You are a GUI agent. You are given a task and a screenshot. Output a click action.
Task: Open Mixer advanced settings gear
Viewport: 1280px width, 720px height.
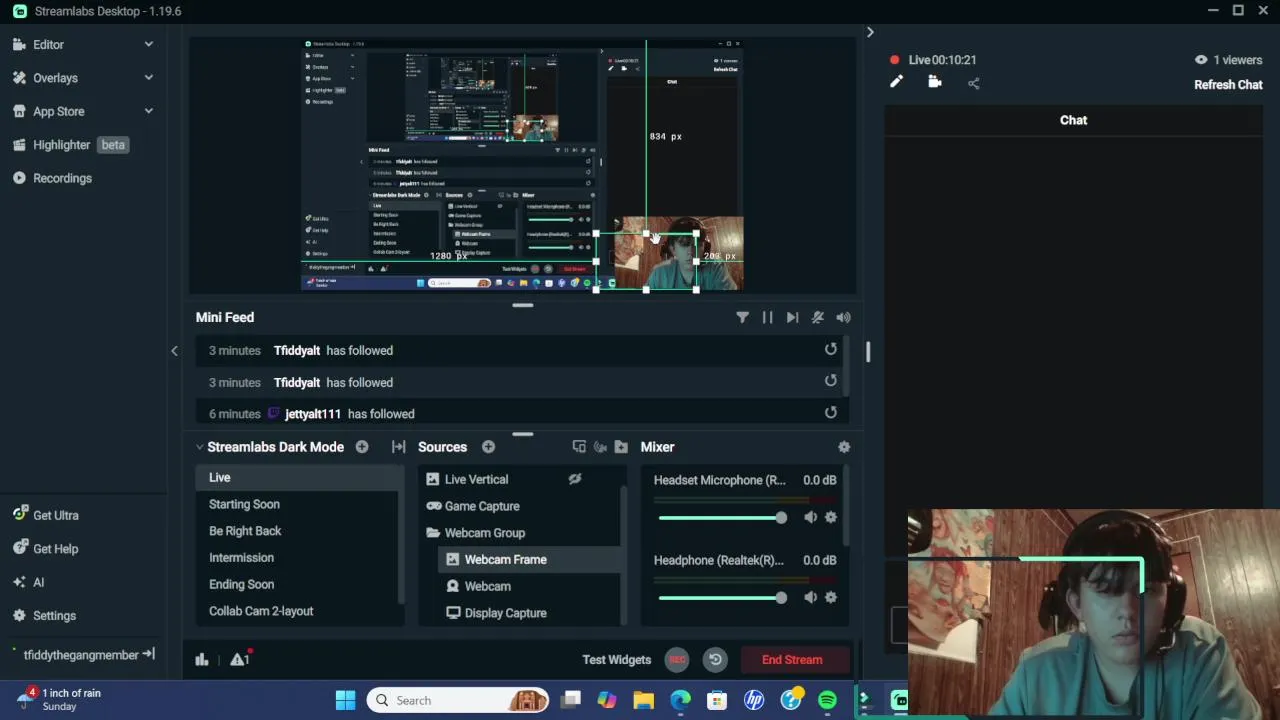(x=843, y=447)
